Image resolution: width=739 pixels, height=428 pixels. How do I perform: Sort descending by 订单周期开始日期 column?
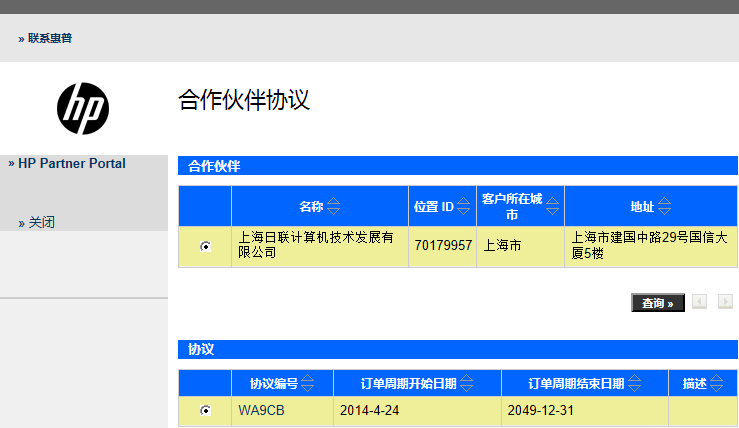tap(467, 387)
